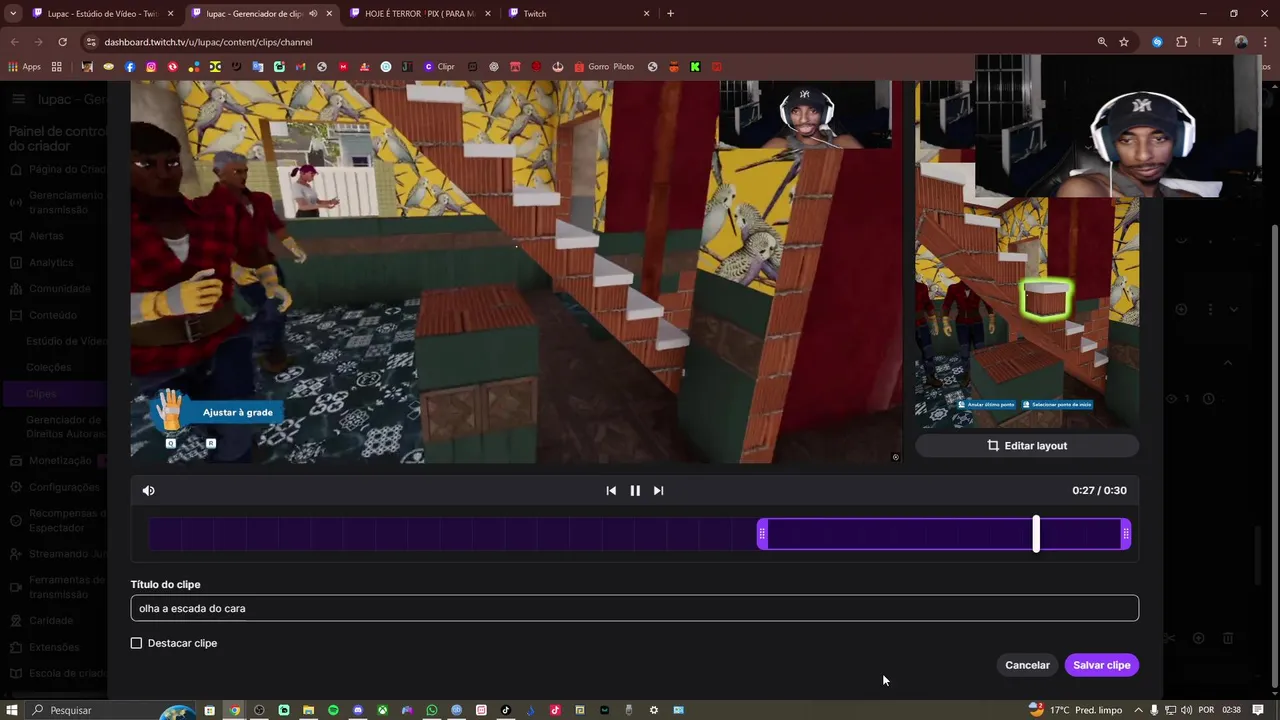Open the Clipr bookmark
This screenshot has width=1280, height=720.
439,67
